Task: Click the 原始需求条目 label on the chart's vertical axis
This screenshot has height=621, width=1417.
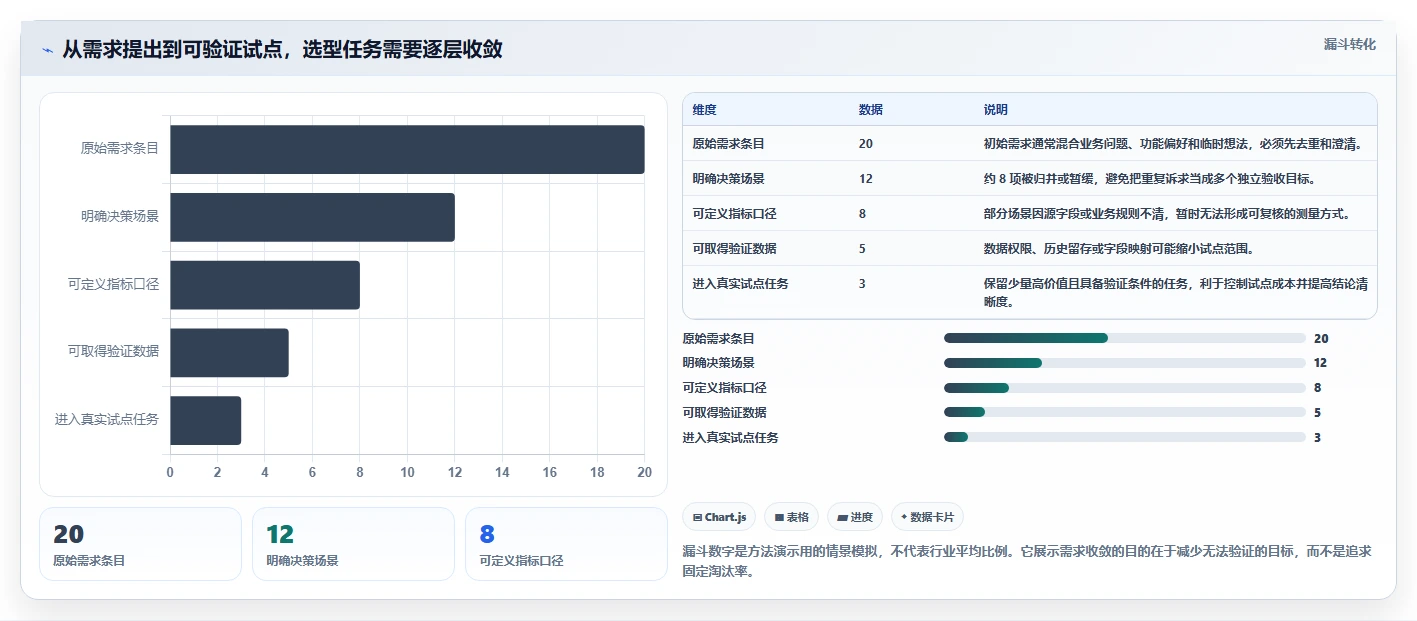Action: [x=120, y=149]
